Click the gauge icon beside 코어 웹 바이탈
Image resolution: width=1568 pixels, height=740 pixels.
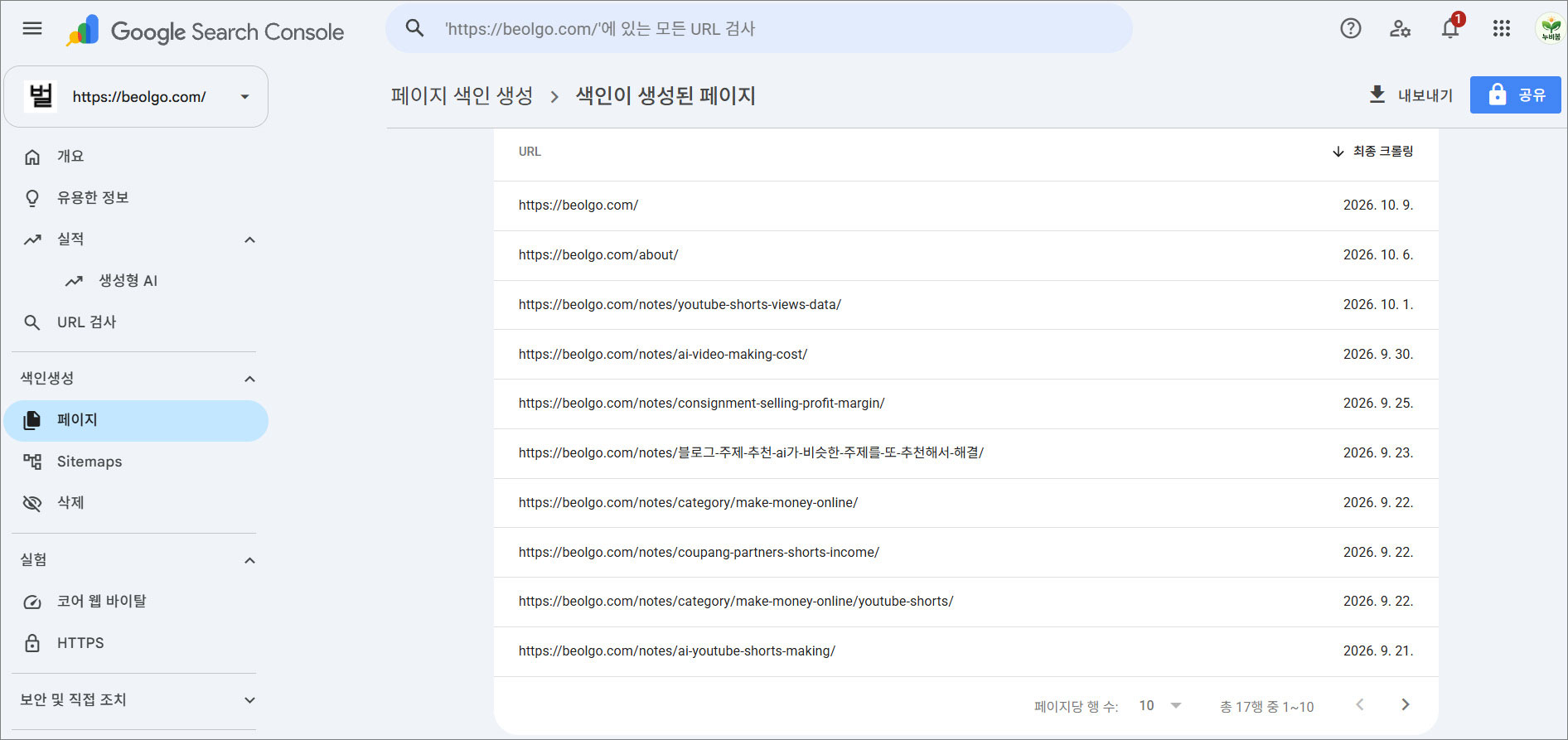tap(32, 602)
